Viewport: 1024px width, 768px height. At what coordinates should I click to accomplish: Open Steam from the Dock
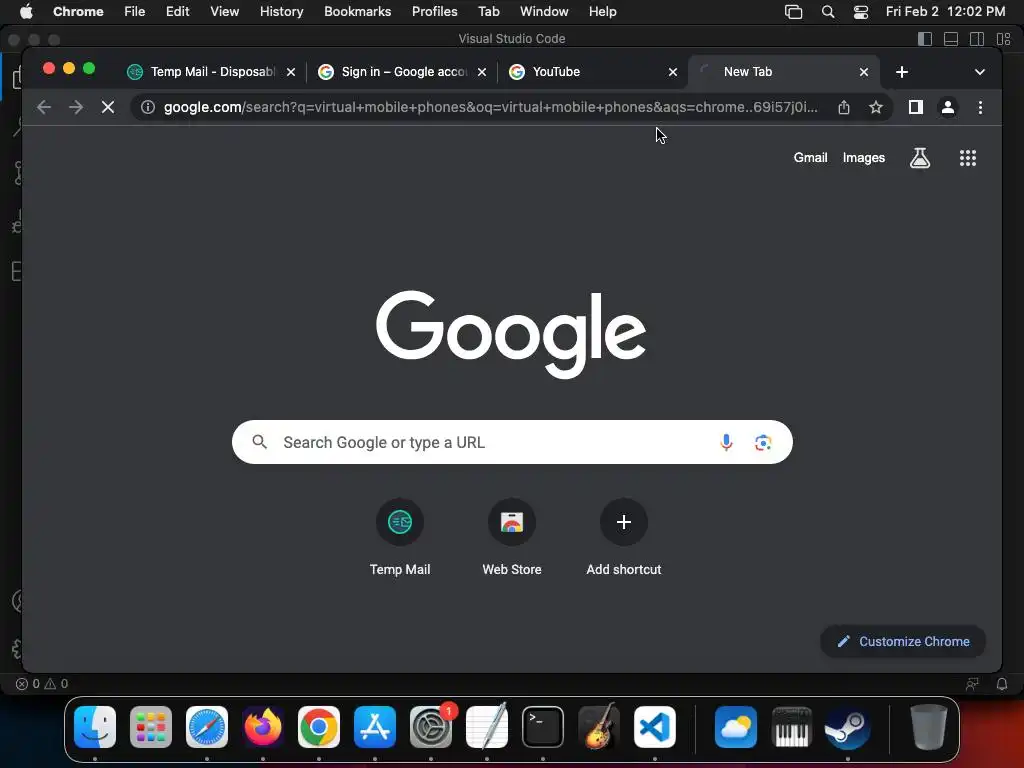(x=848, y=727)
